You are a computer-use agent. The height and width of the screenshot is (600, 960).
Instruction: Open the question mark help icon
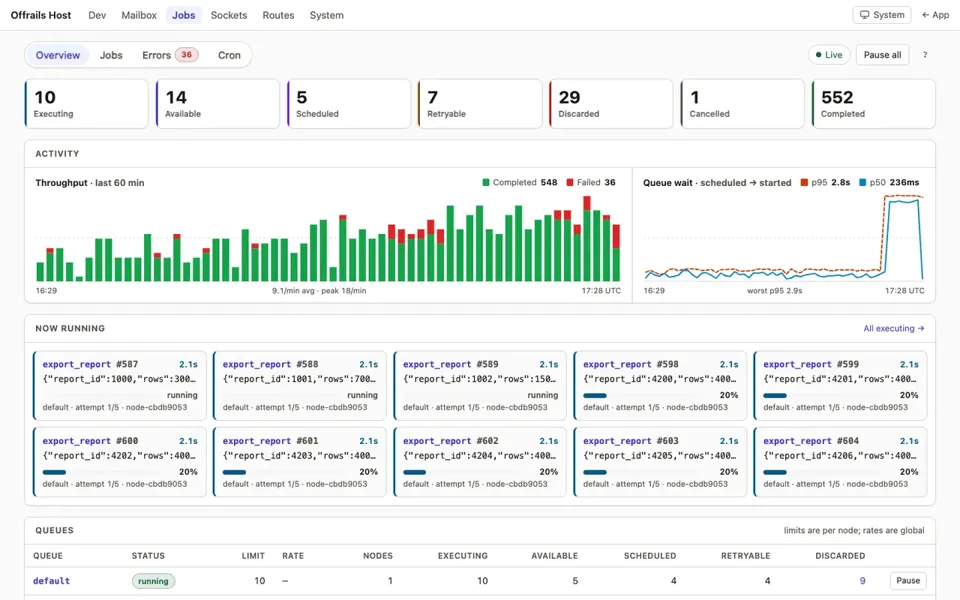tap(925, 55)
